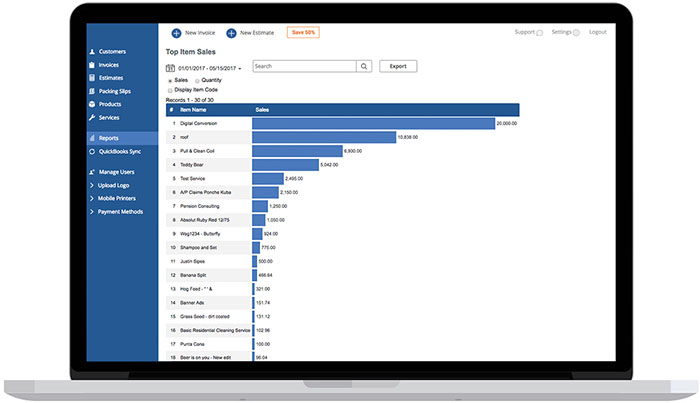Open the Reports sidebar item

(x=122, y=138)
